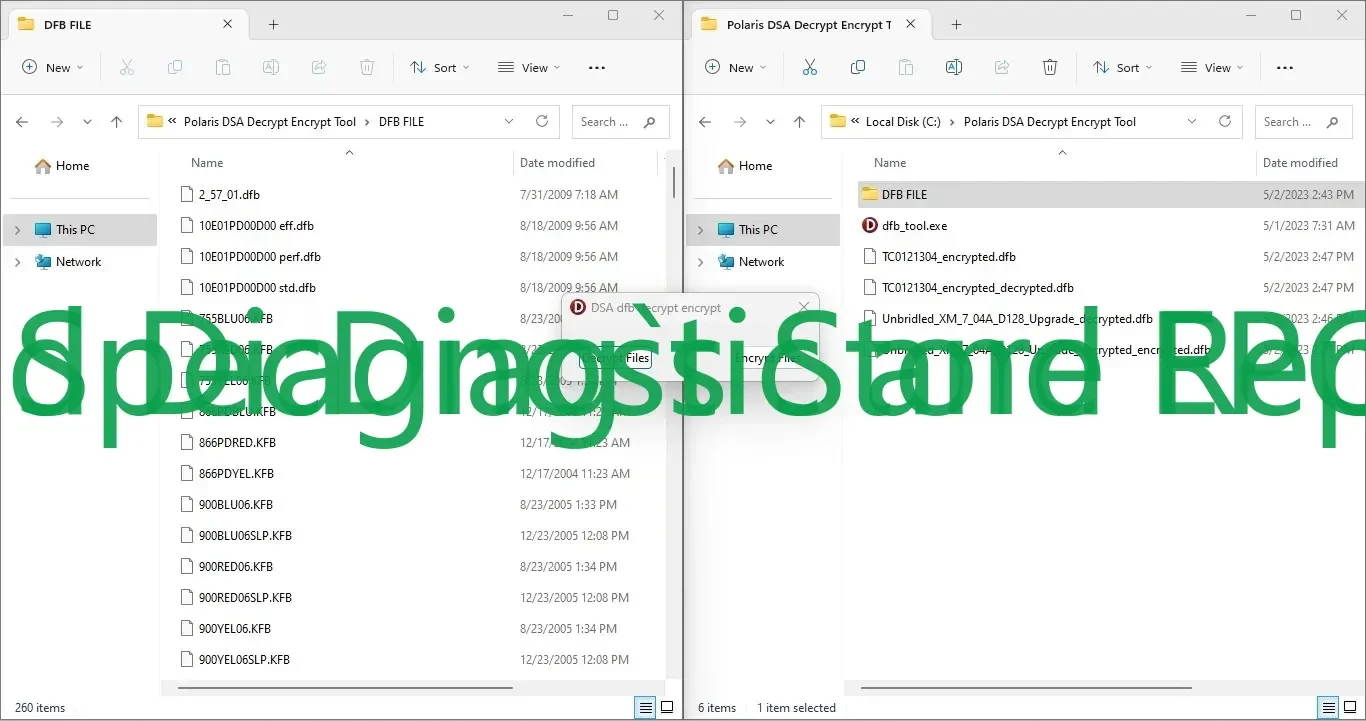Open the address bar history in the Polaris window

[x=1192, y=122]
